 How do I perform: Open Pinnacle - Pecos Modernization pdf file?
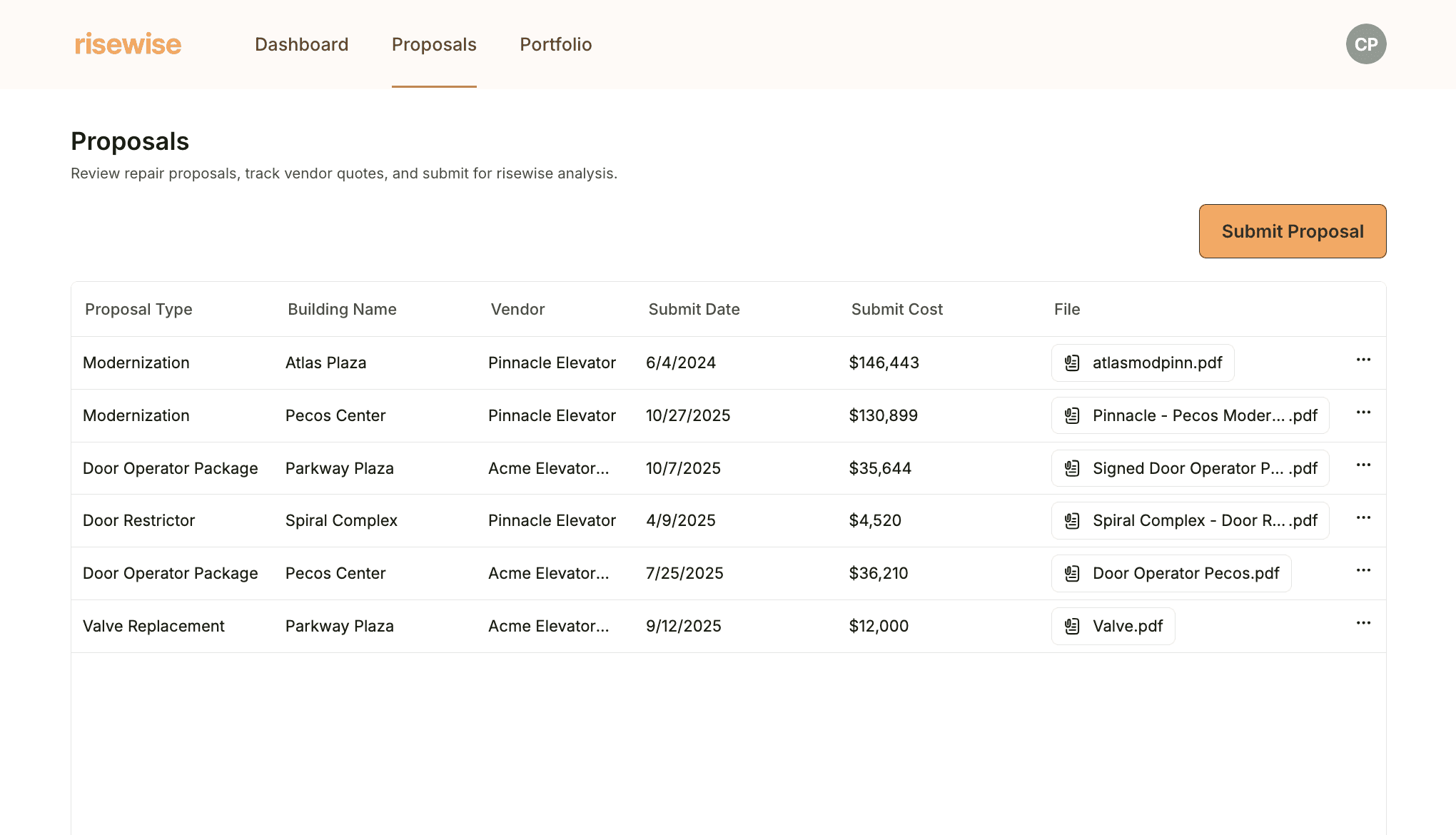pos(1190,415)
